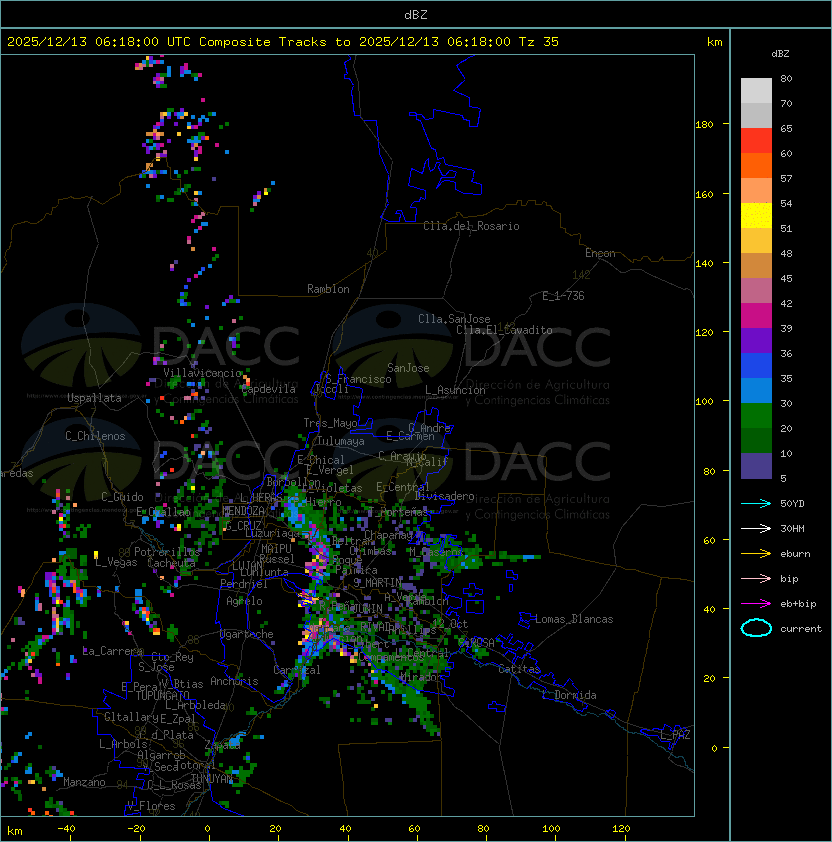Click the 'C_Guido' map label
The width and height of the screenshot is (832, 842).
pyautogui.click(x=122, y=497)
